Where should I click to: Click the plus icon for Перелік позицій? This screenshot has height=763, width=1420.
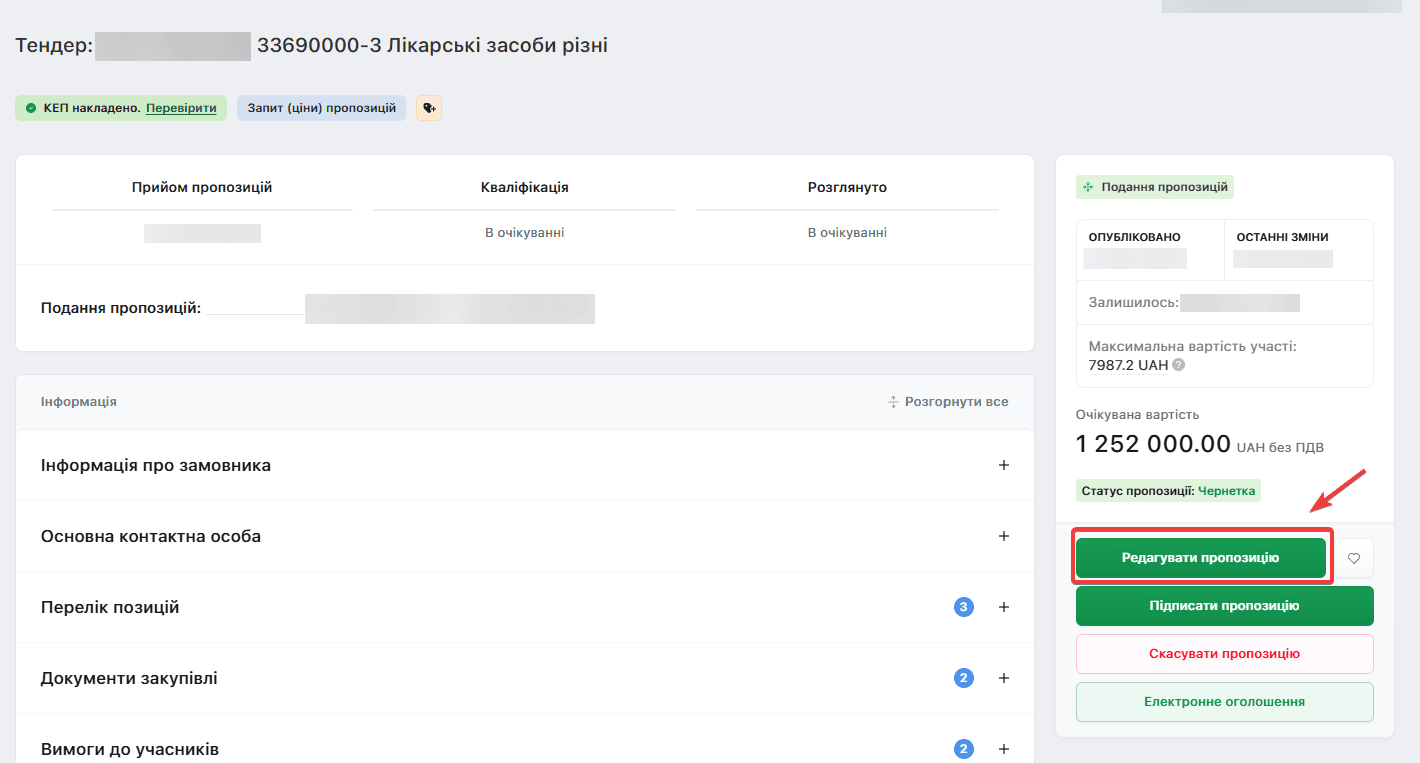click(1004, 607)
